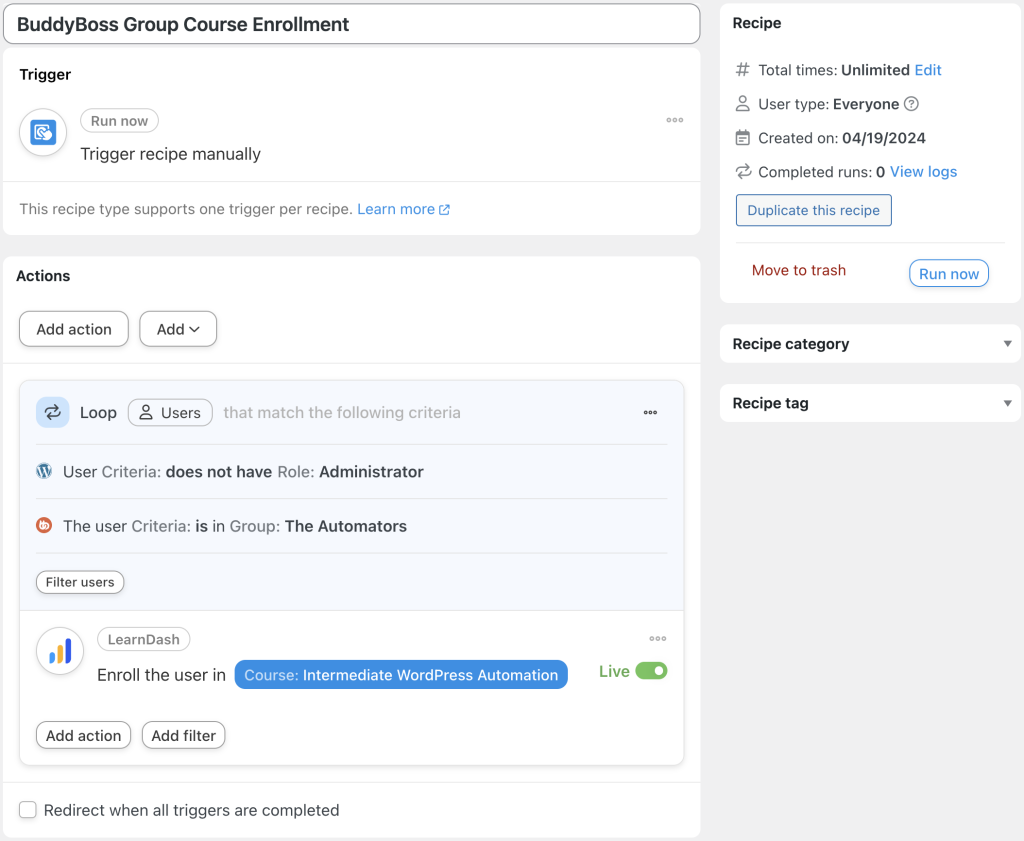Open the Add dropdown under Actions

178,328
